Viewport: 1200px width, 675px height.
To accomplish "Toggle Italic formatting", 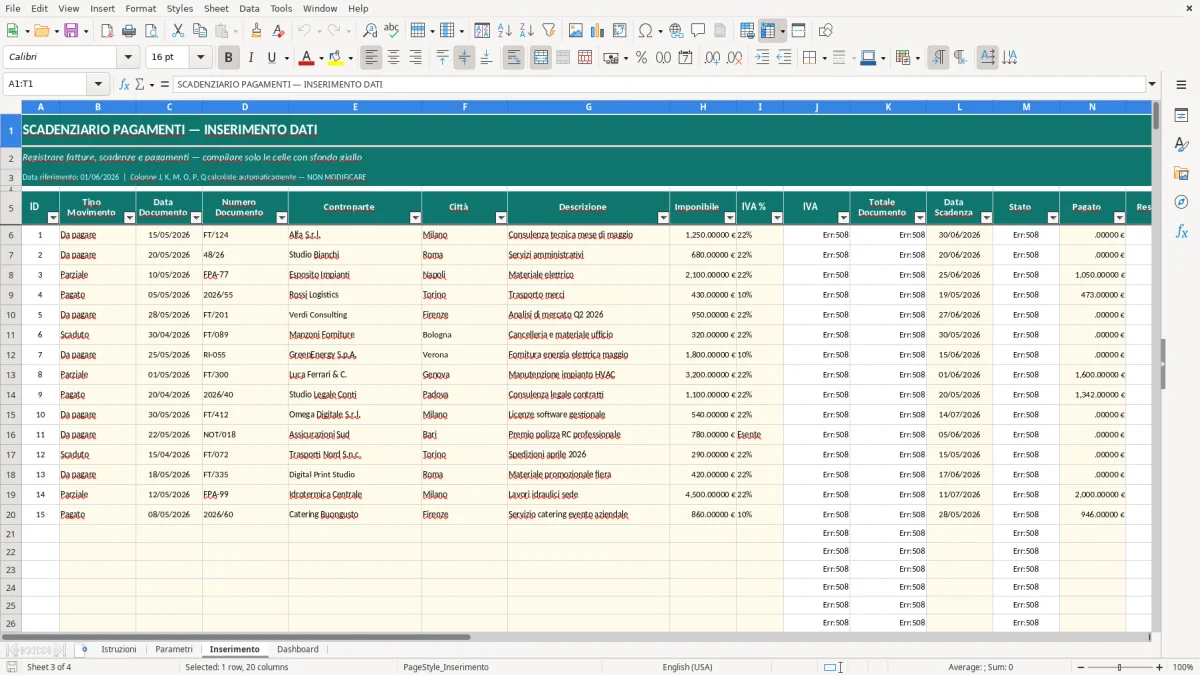I will coord(250,58).
